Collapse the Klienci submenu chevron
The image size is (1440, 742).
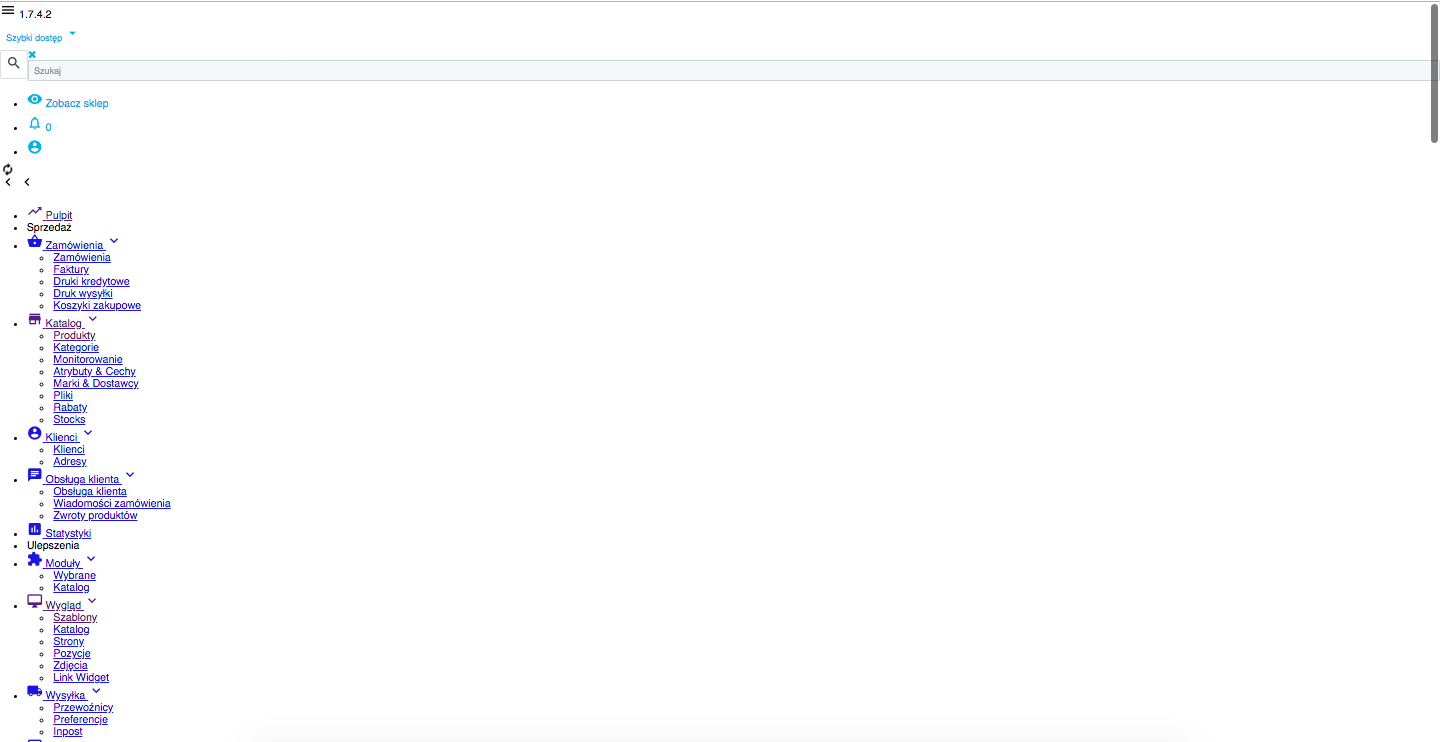tap(88, 433)
